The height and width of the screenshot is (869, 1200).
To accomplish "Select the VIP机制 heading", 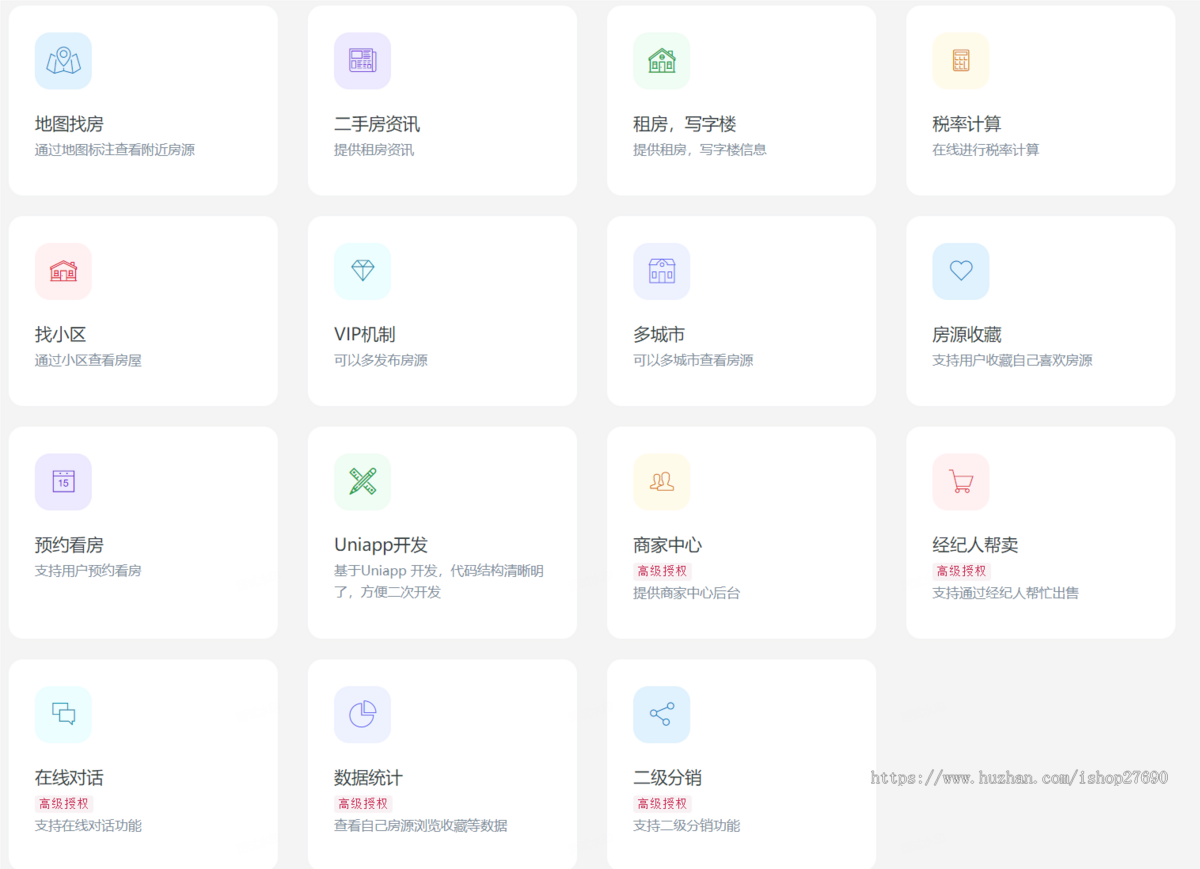I will click(x=365, y=334).
